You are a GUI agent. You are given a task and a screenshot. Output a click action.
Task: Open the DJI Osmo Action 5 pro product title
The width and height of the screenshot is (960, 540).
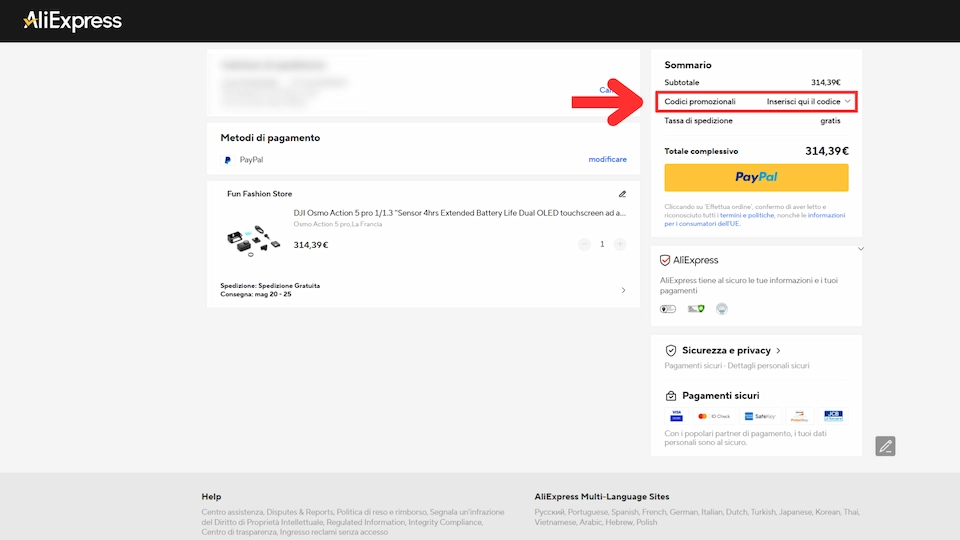click(459, 213)
